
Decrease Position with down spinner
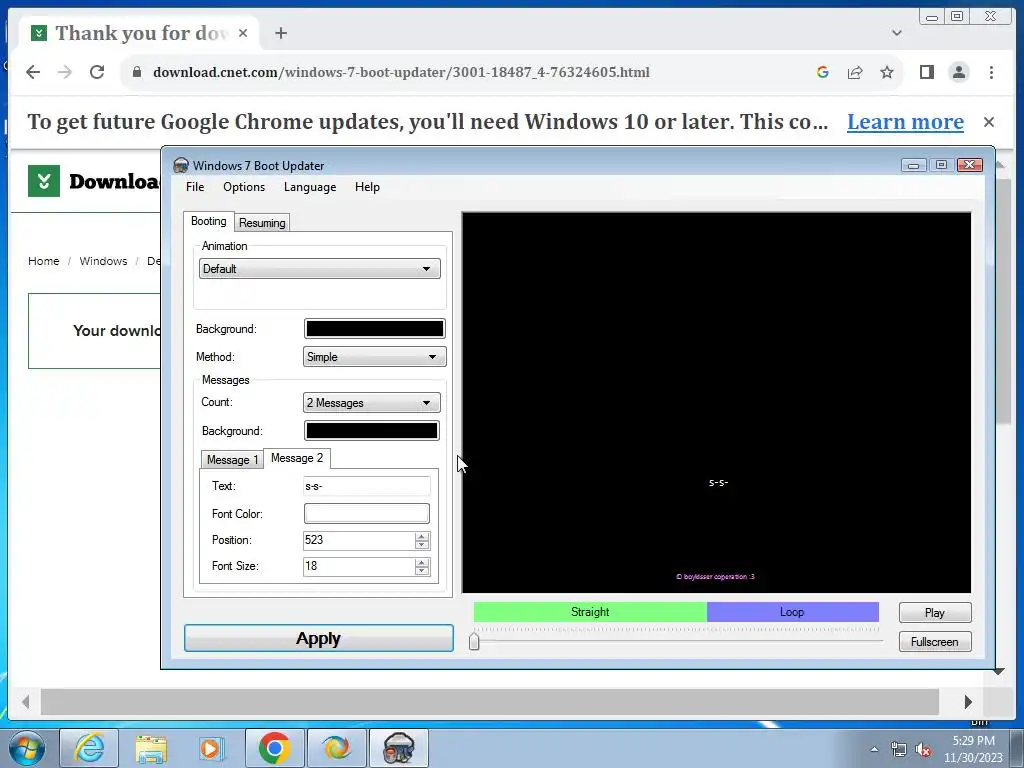[422, 545]
